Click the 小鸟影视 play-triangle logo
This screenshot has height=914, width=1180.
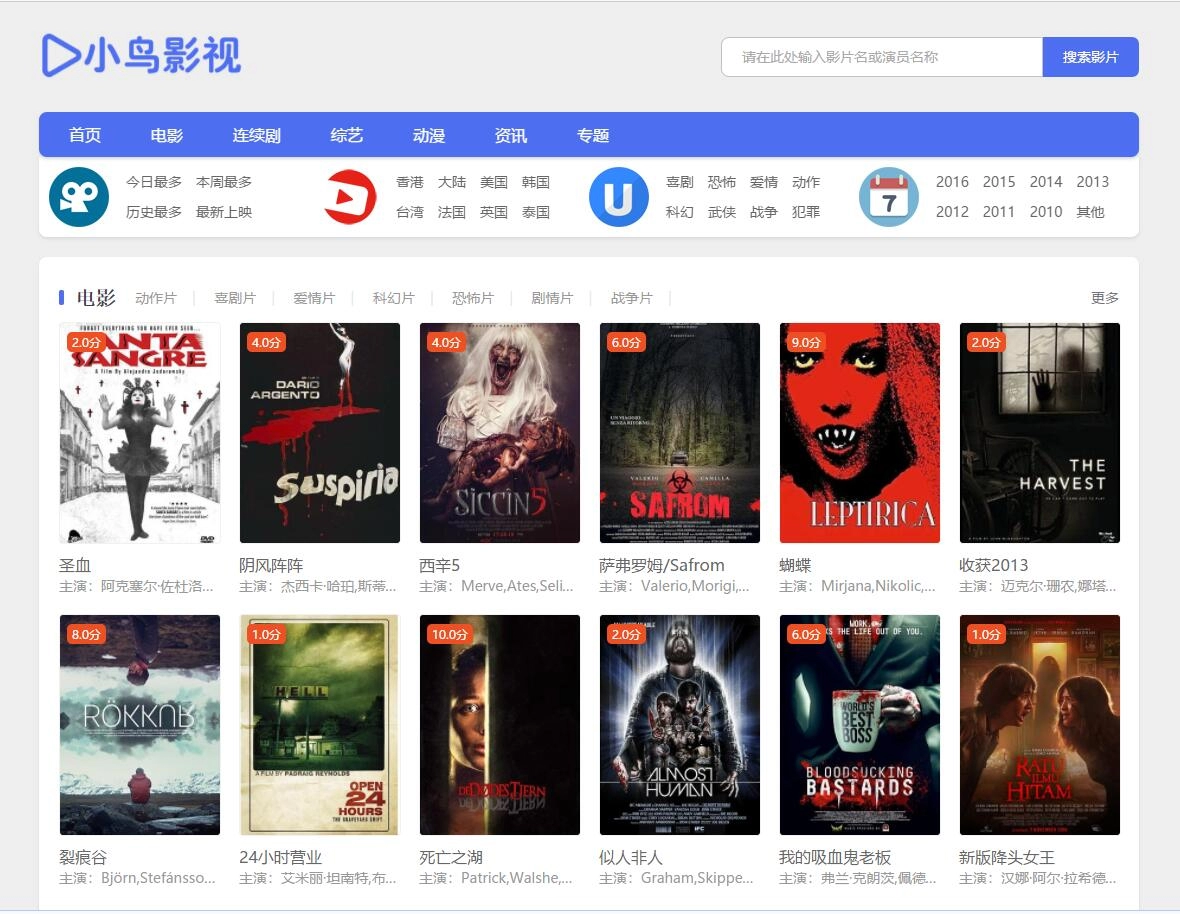tap(60, 56)
